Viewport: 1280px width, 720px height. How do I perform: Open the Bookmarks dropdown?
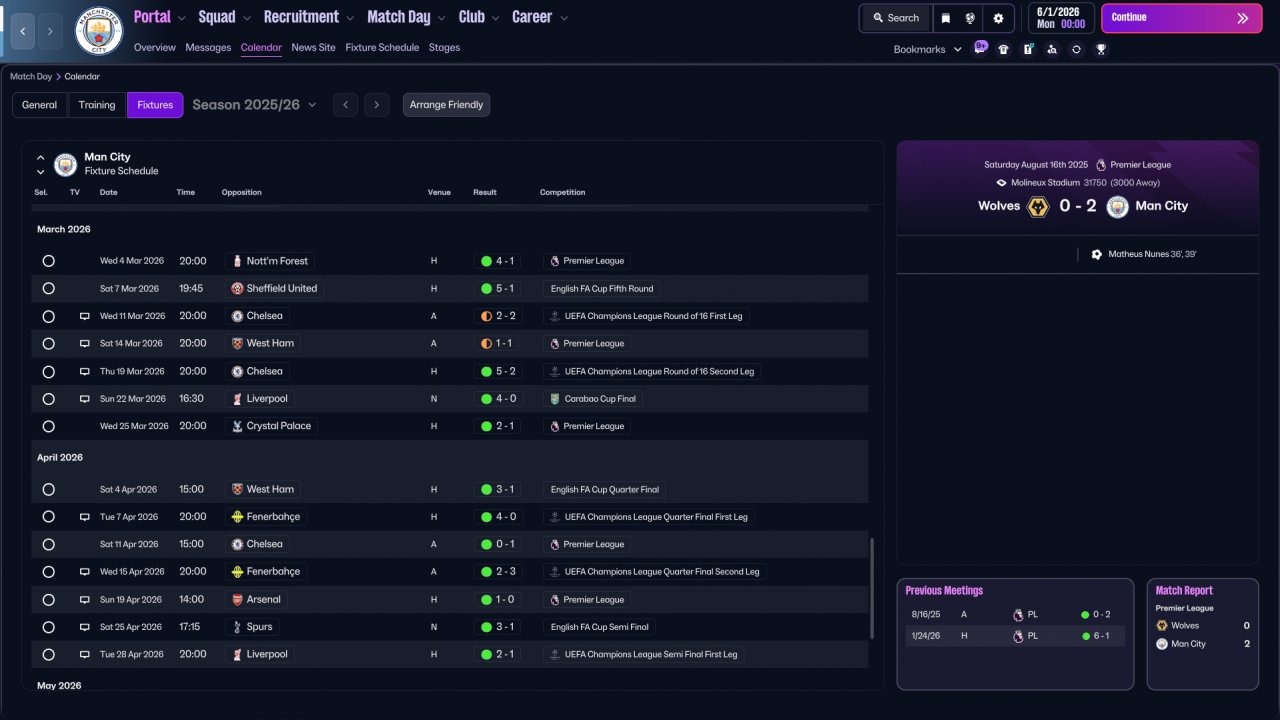coord(928,49)
